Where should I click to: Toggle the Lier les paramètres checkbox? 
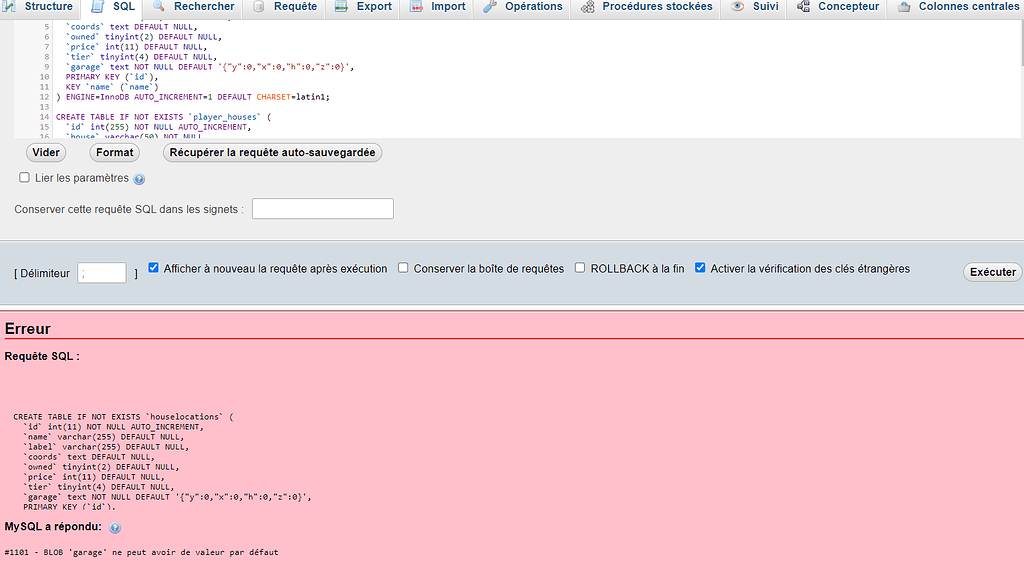[25, 178]
